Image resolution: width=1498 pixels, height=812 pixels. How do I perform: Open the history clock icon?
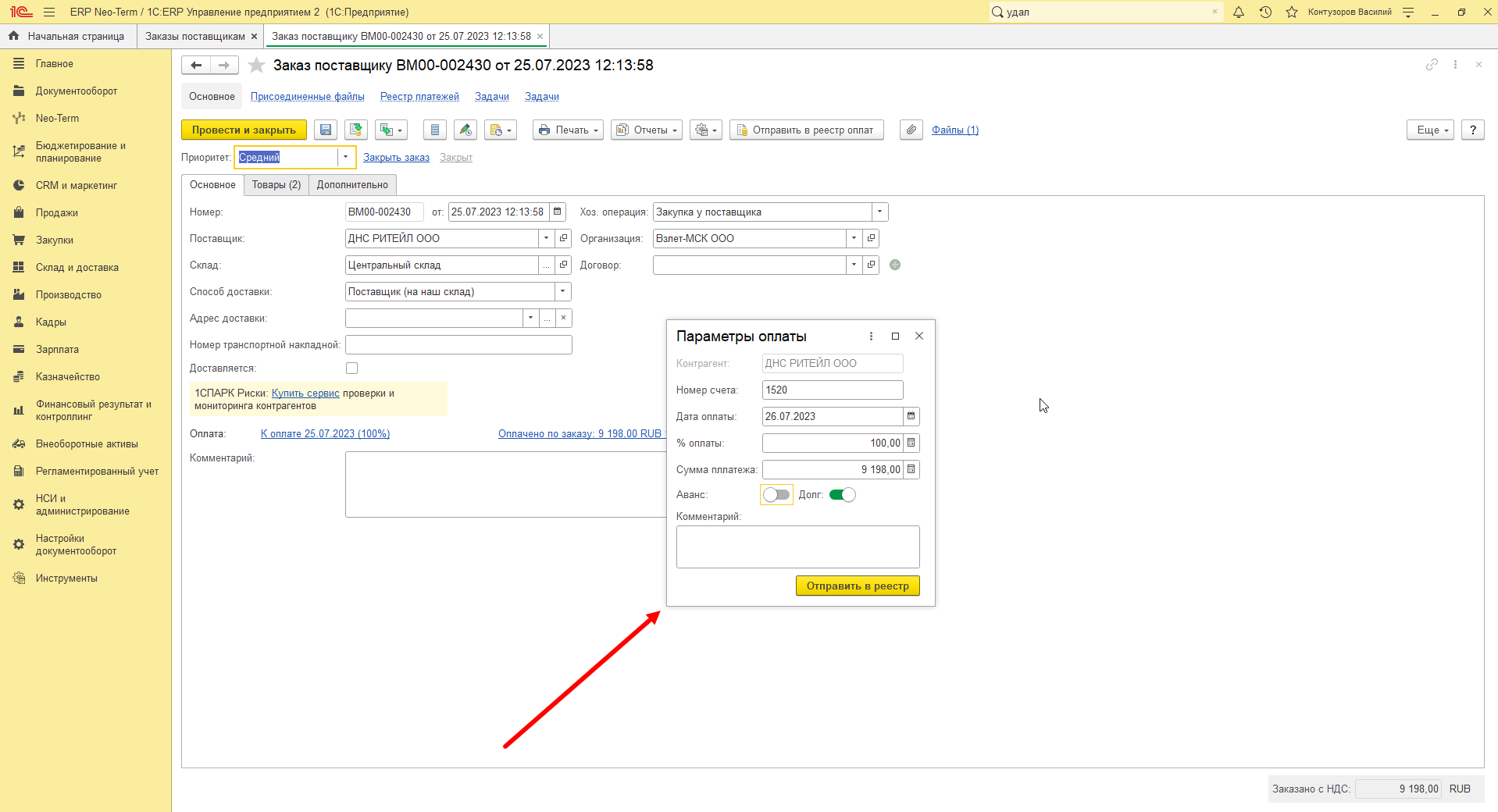pos(1265,12)
